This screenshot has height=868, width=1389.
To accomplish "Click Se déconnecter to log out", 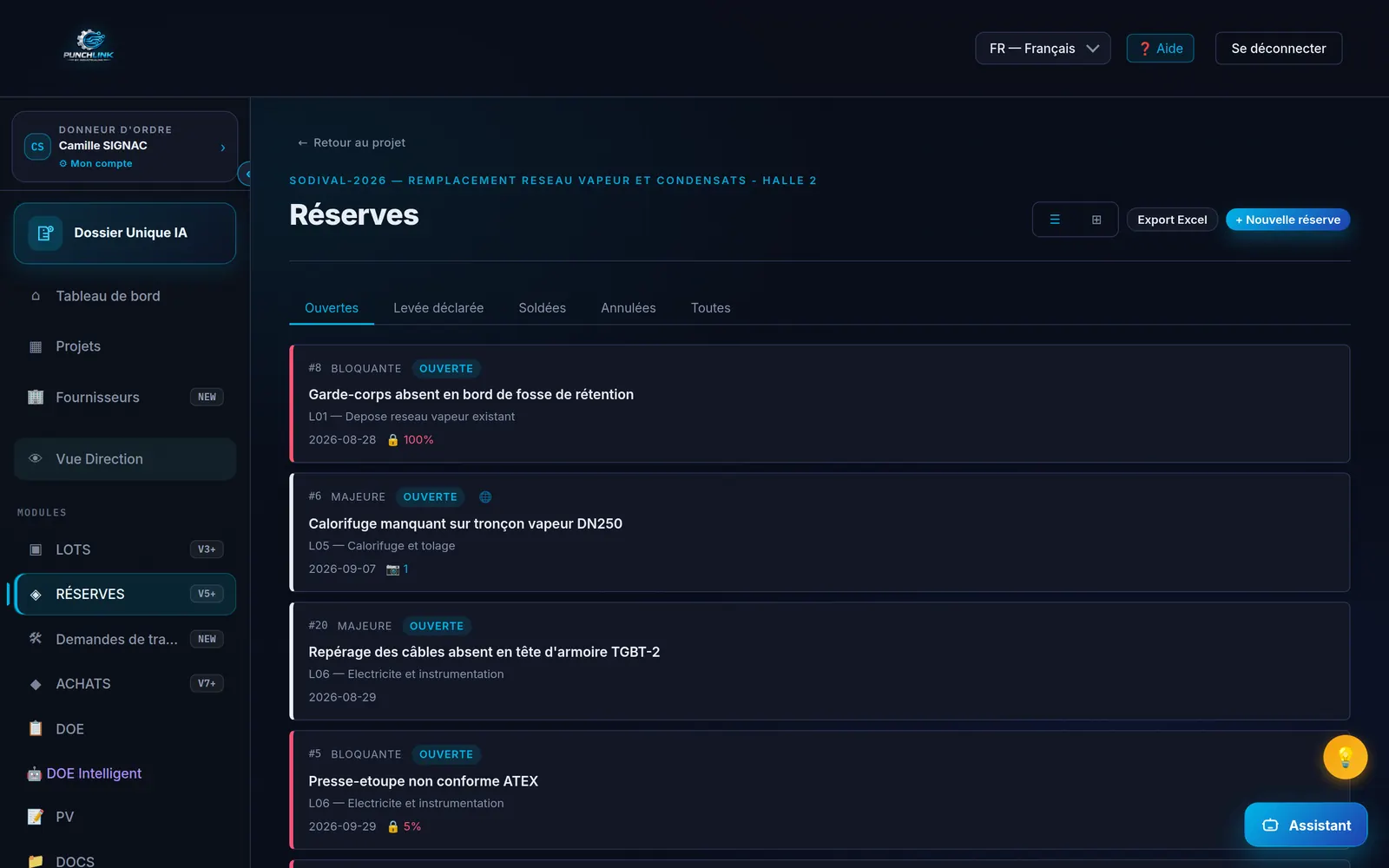I will pyautogui.click(x=1278, y=49).
